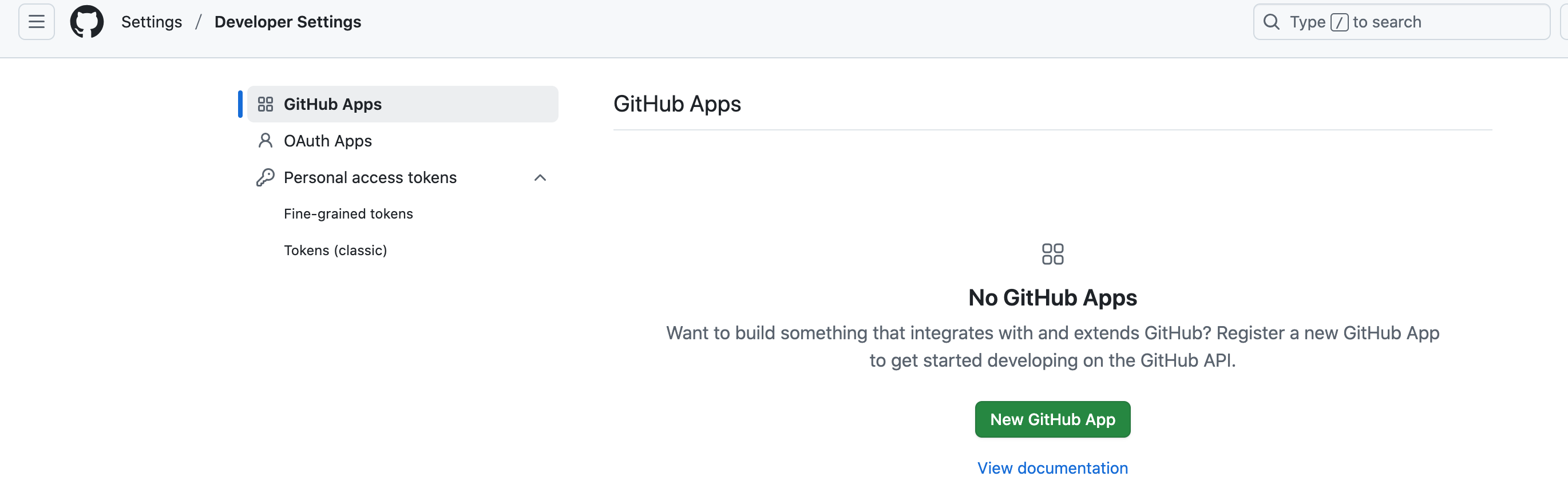Click the GitHub Octocat logo
This screenshot has height=492, width=1568.
[x=86, y=22]
